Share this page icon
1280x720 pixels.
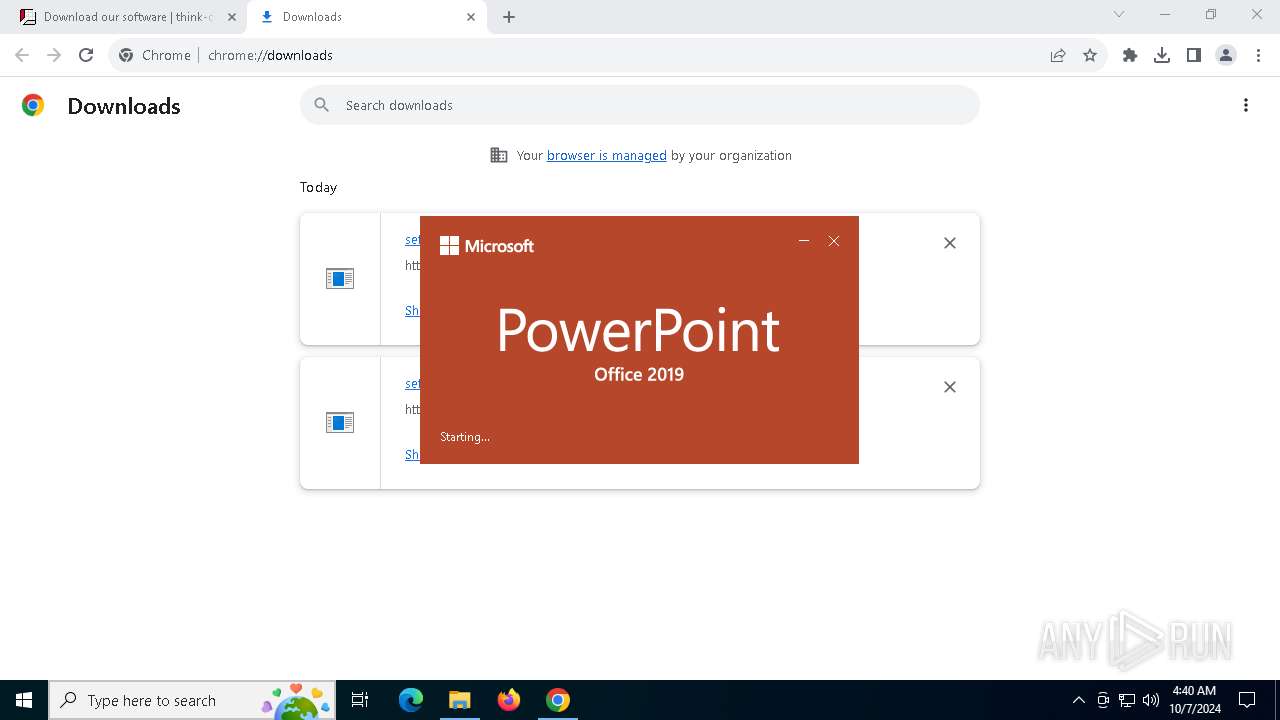click(x=1058, y=55)
